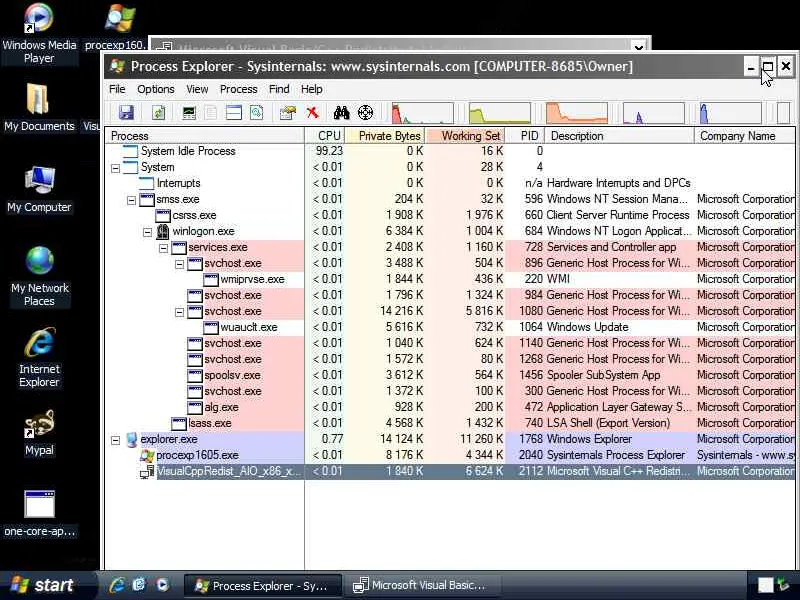800x600 pixels.
Task: Select the Interrupts row
Action: click(450, 183)
